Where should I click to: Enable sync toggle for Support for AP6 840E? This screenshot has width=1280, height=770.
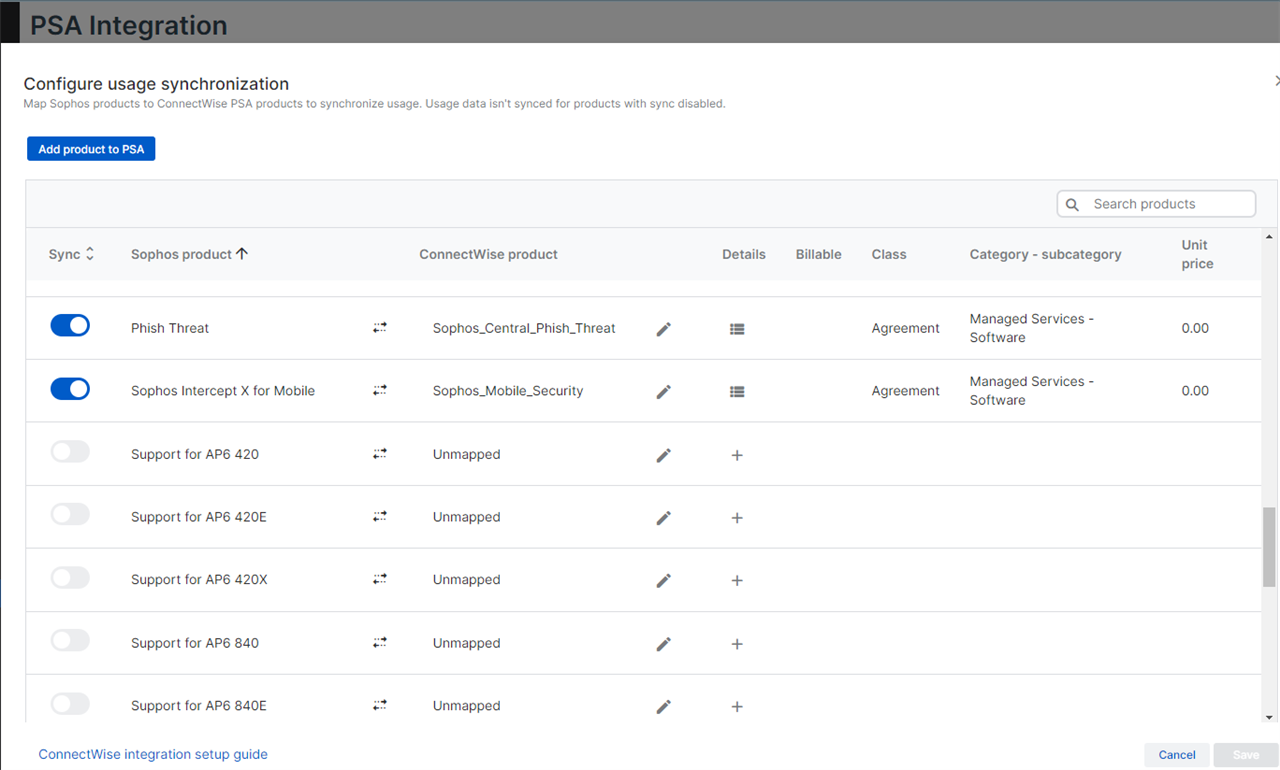click(70, 703)
